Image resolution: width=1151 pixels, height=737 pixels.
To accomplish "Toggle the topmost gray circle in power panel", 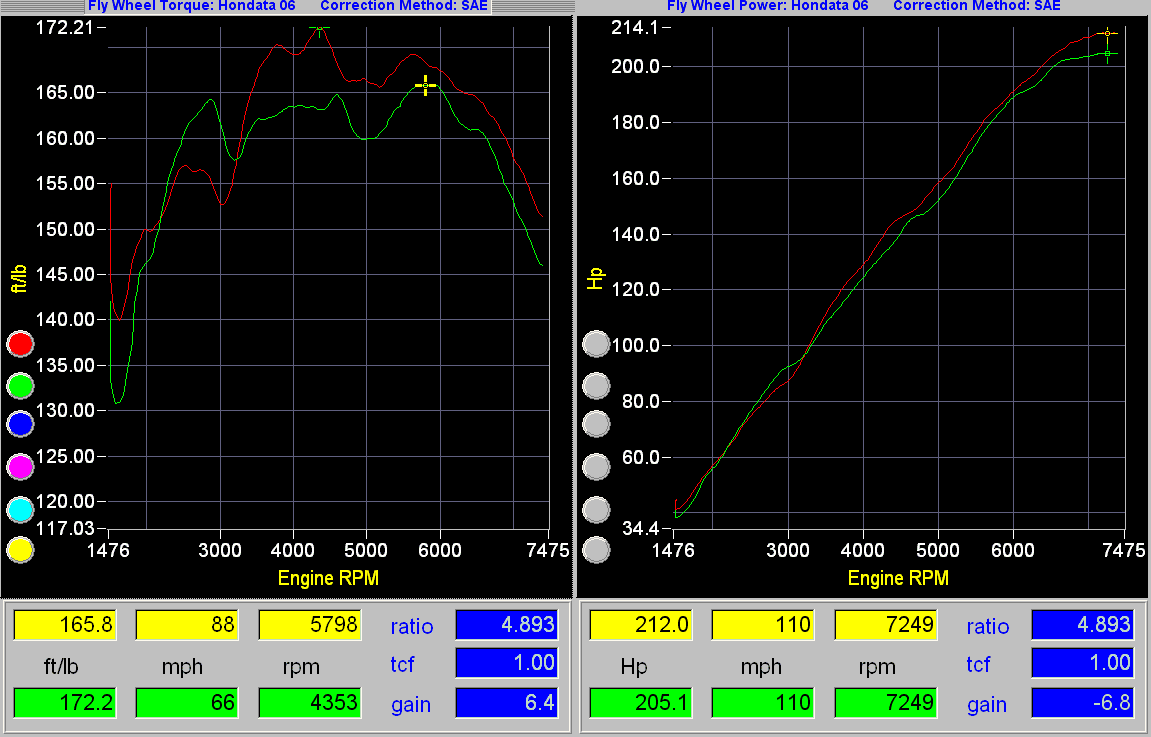I will 596,344.
